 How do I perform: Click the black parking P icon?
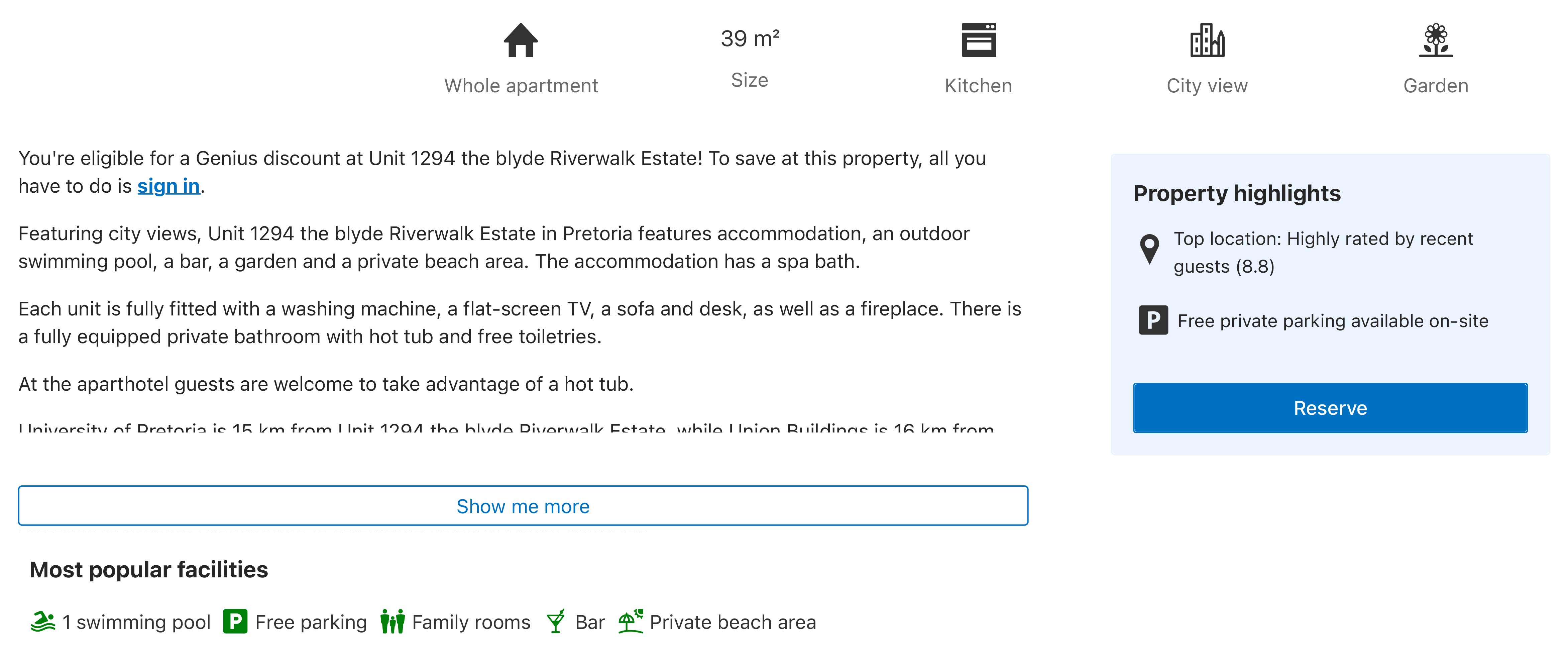pos(1153,320)
